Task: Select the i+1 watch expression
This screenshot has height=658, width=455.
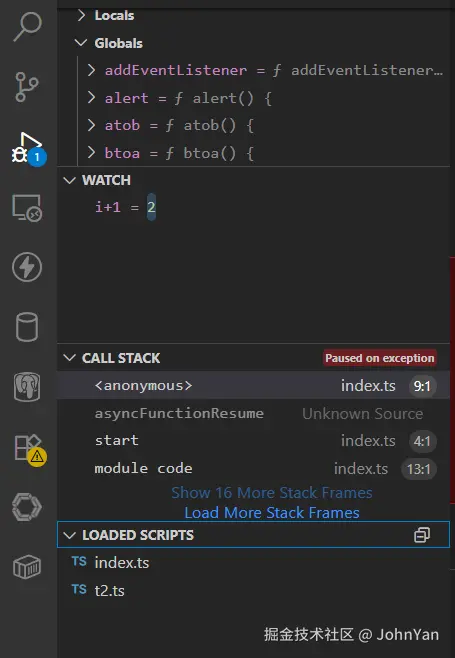Action: pos(254,207)
